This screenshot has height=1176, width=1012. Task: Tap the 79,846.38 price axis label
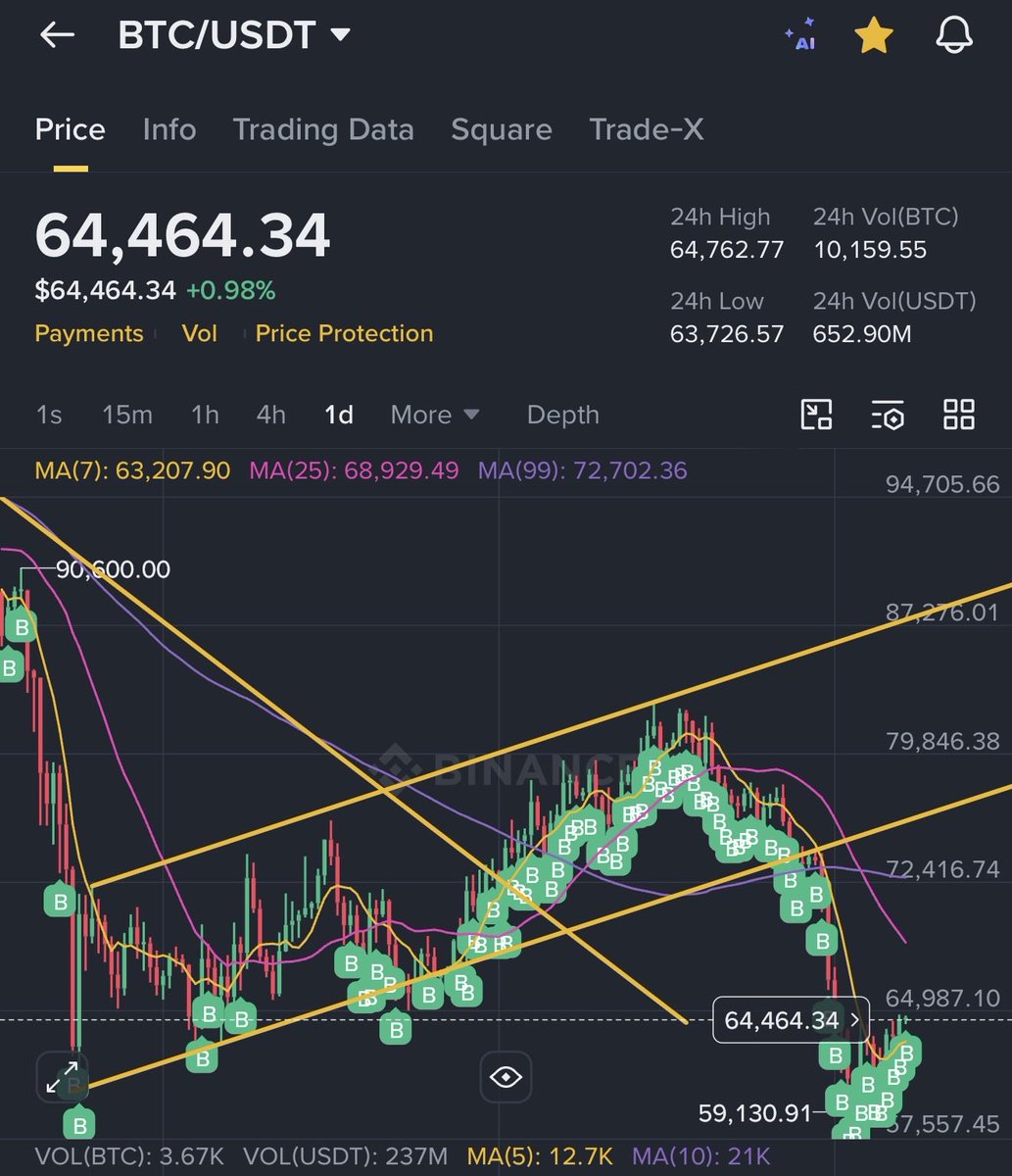pos(942,741)
